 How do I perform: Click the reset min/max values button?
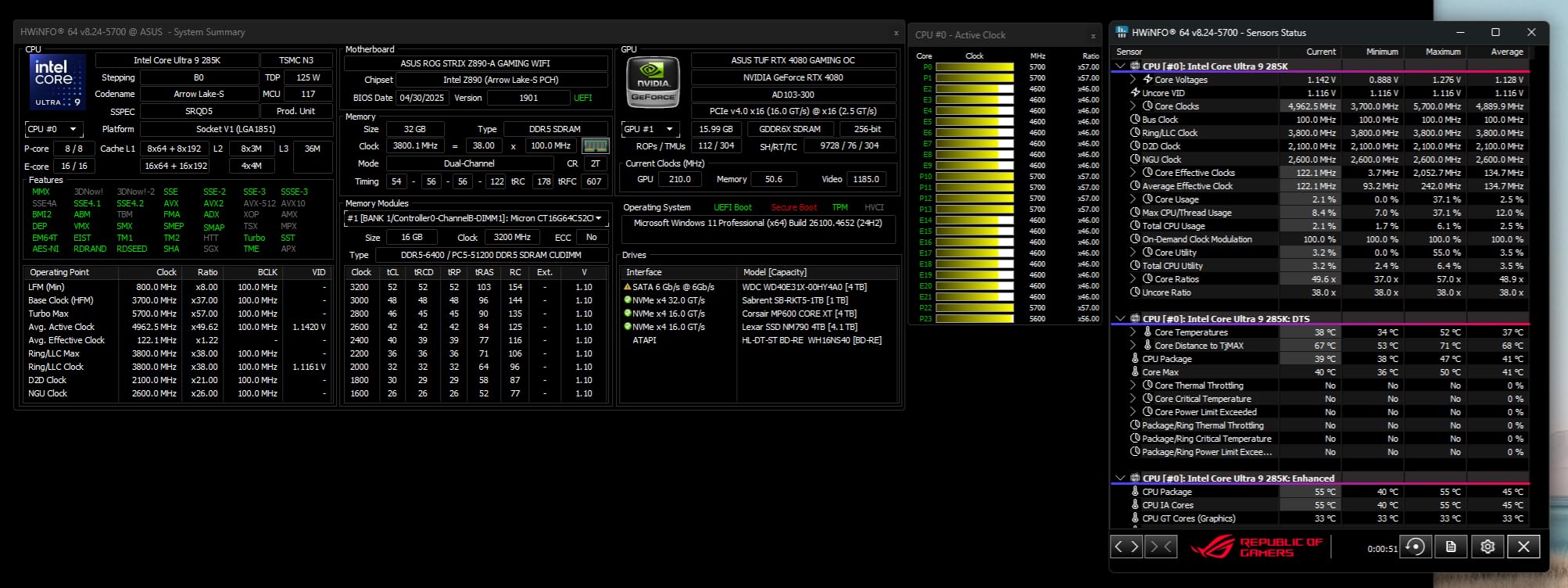(1414, 547)
